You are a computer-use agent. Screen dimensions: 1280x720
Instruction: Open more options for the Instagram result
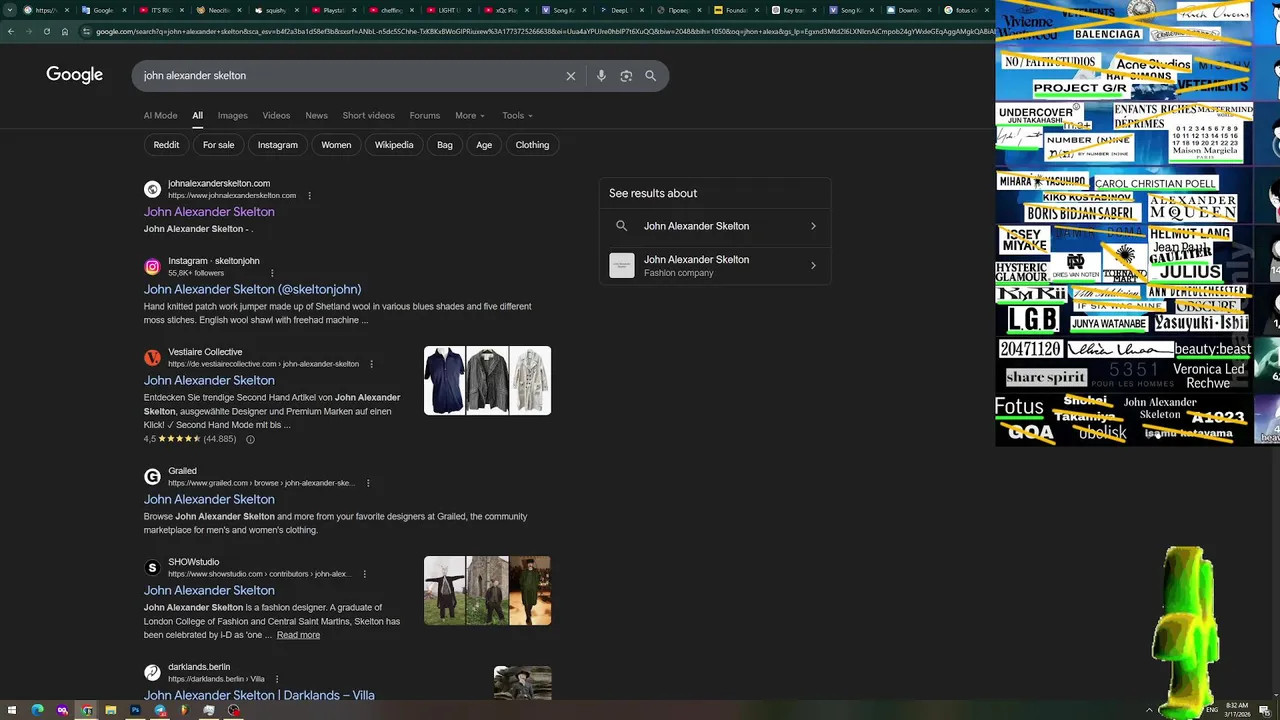[271, 273]
